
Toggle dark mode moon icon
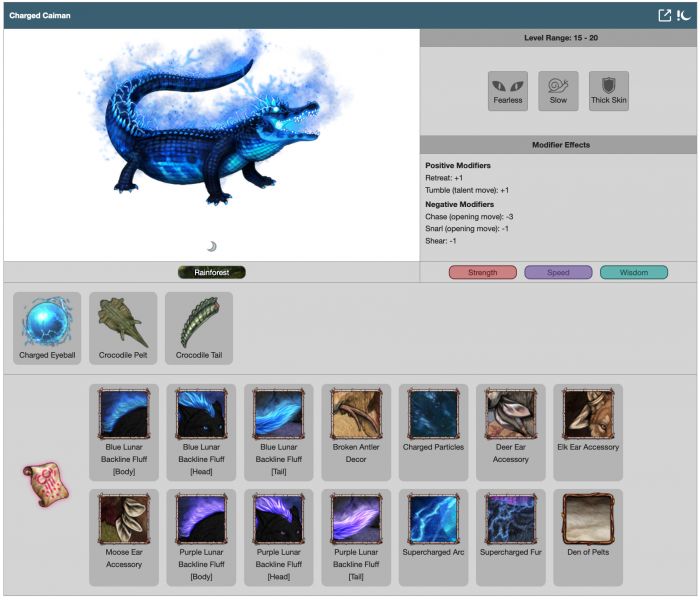point(684,15)
